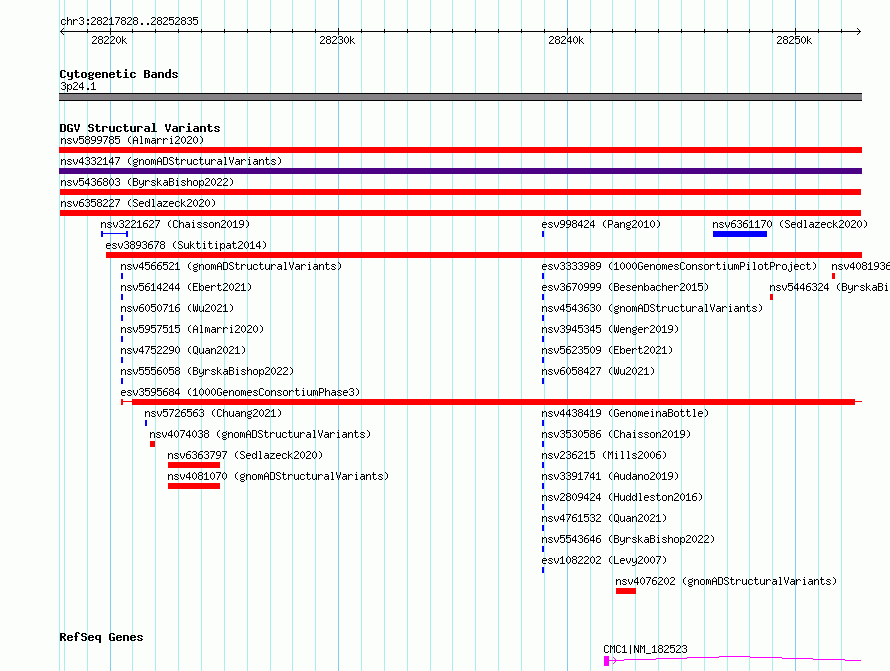Click the magenta CMC1 gene exon glyph
Screen dimensions: 890x671
(x=606, y=661)
